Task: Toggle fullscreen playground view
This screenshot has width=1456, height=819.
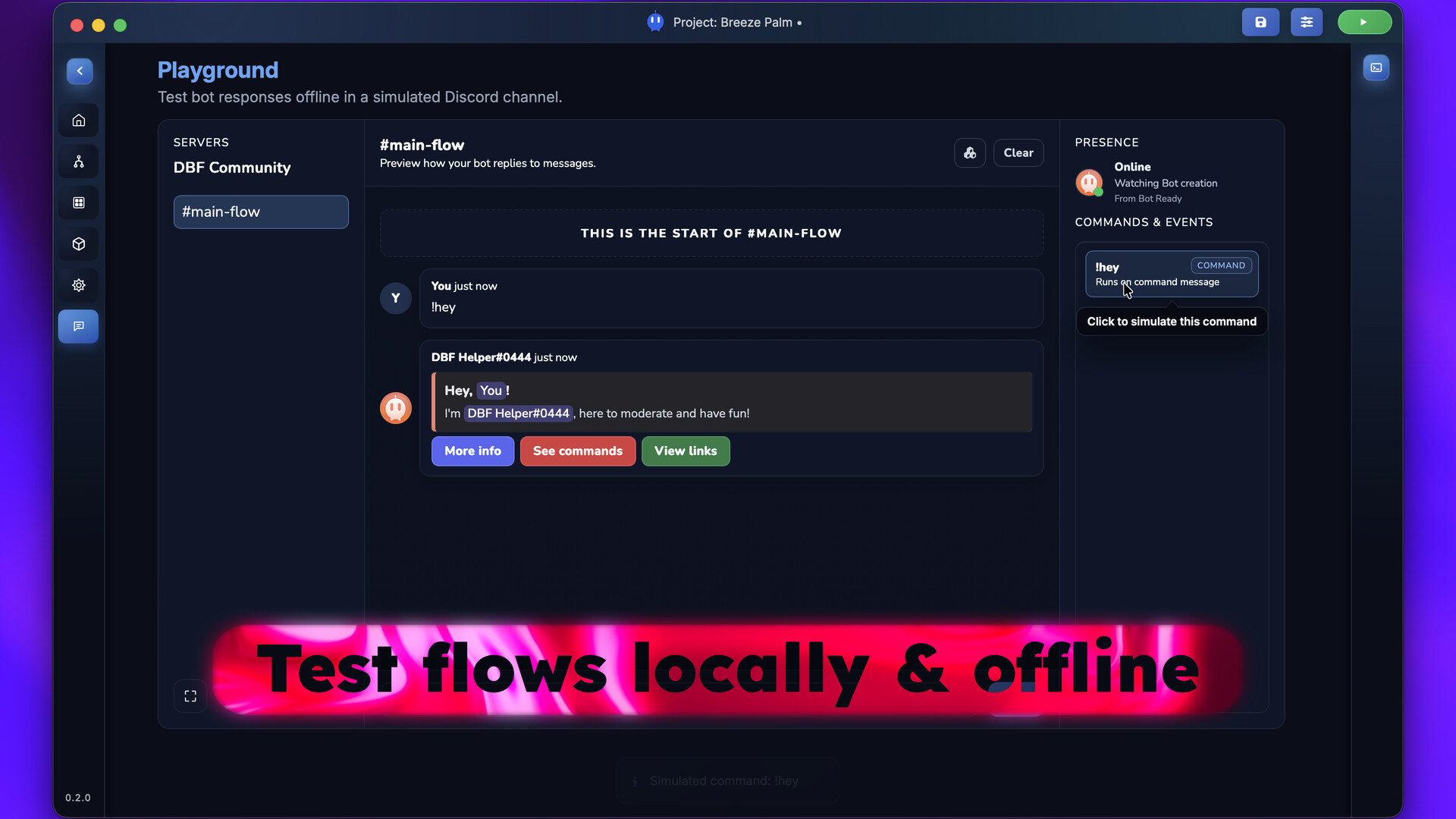Action: pos(190,696)
